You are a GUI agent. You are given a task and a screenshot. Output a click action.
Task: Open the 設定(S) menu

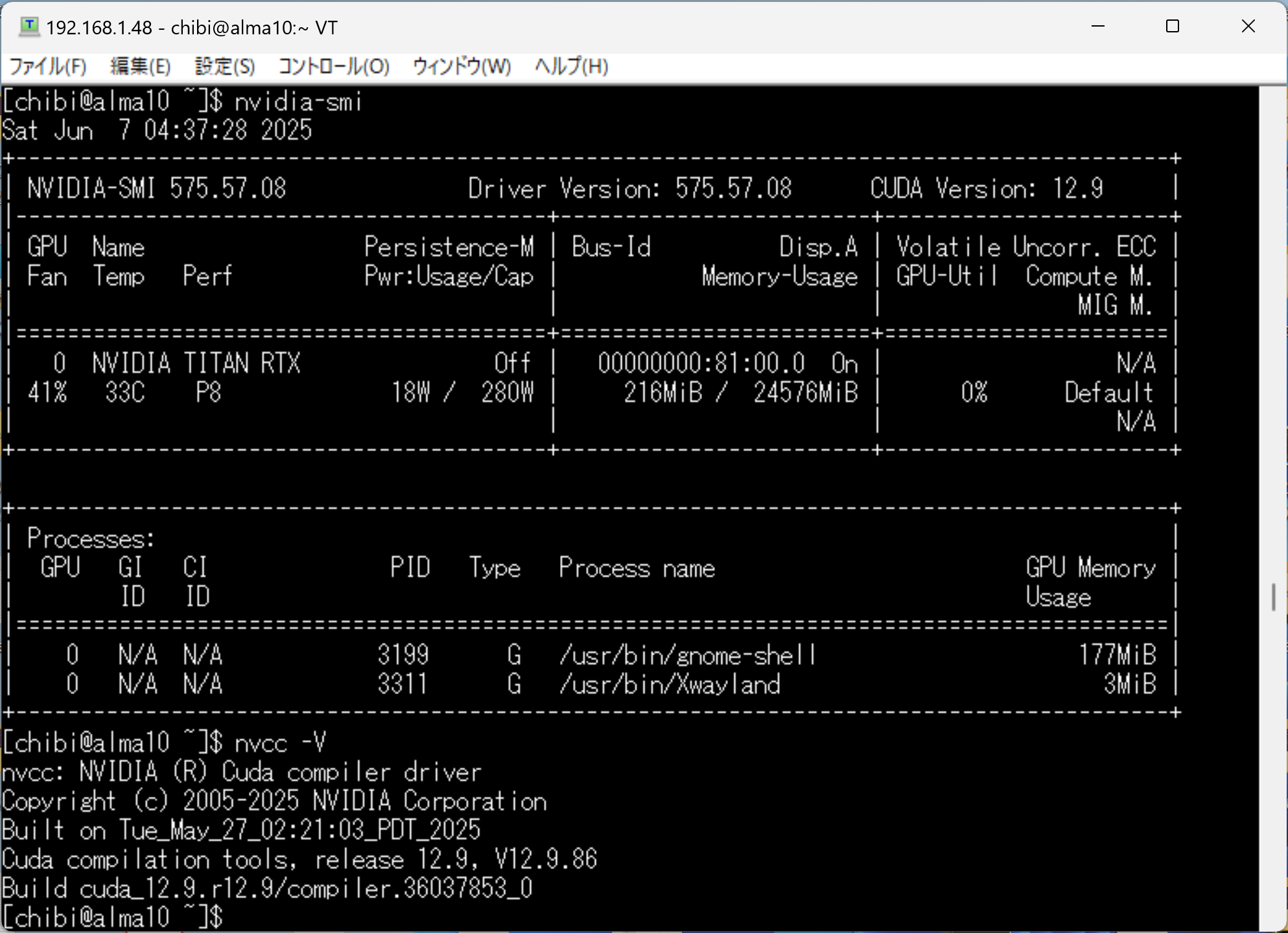[224, 66]
